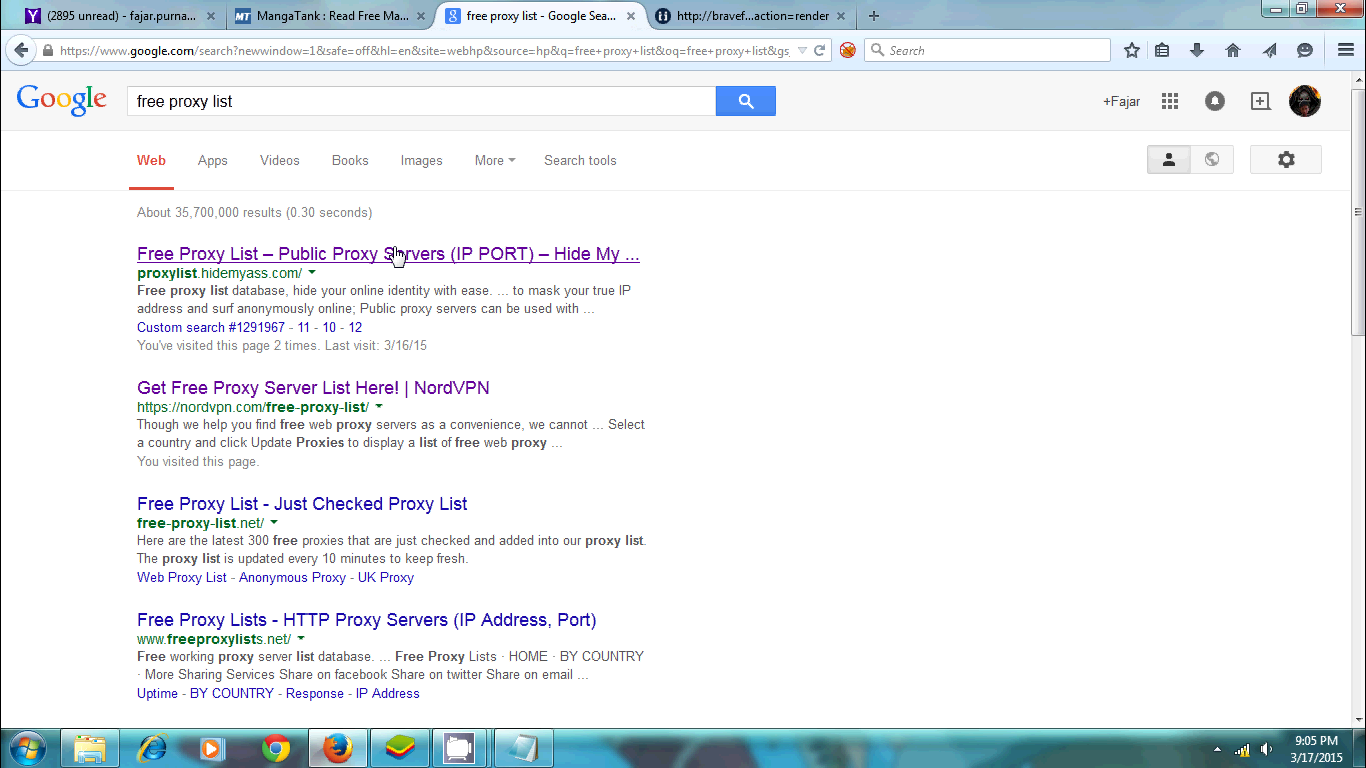This screenshot has height=768, width=1366.
Task: Open a new browser tab
Action: click(x=874, y=16)
